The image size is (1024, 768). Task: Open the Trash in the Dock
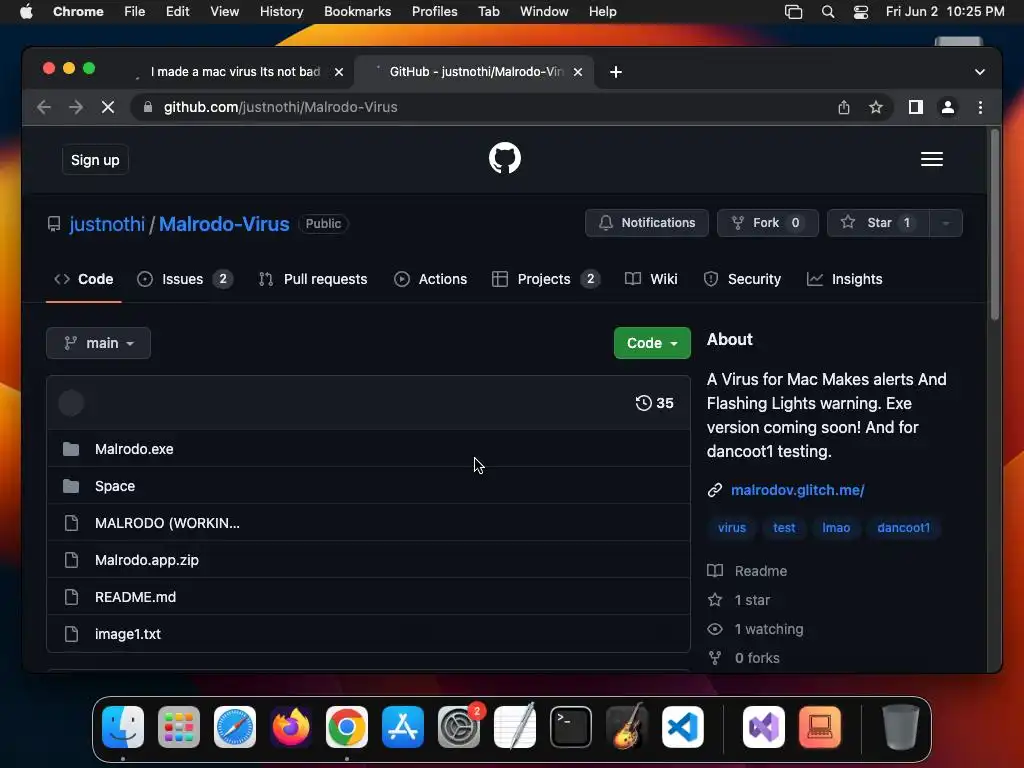tap(901, 727)
